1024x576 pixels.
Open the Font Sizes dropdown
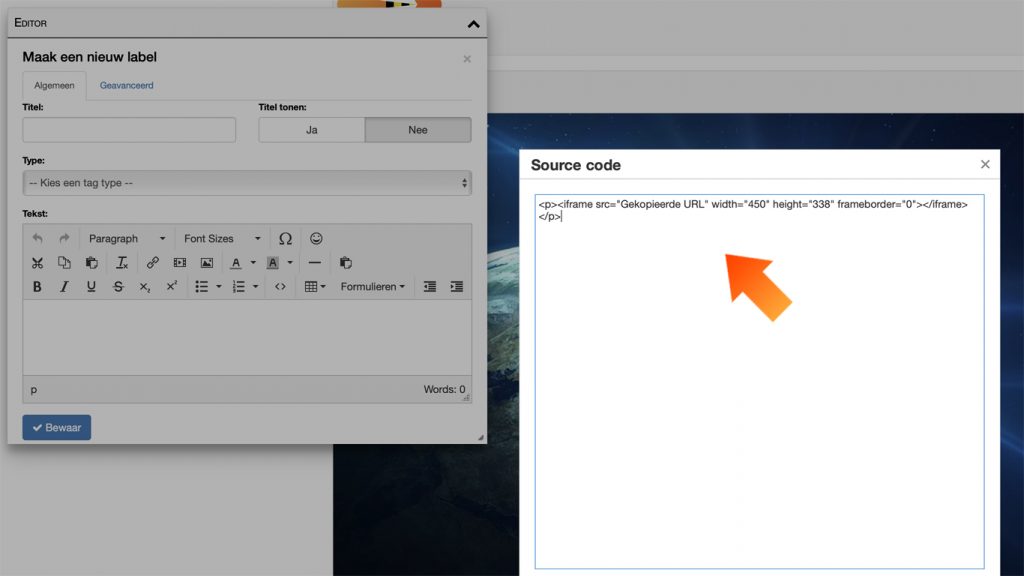pos(221,238)
